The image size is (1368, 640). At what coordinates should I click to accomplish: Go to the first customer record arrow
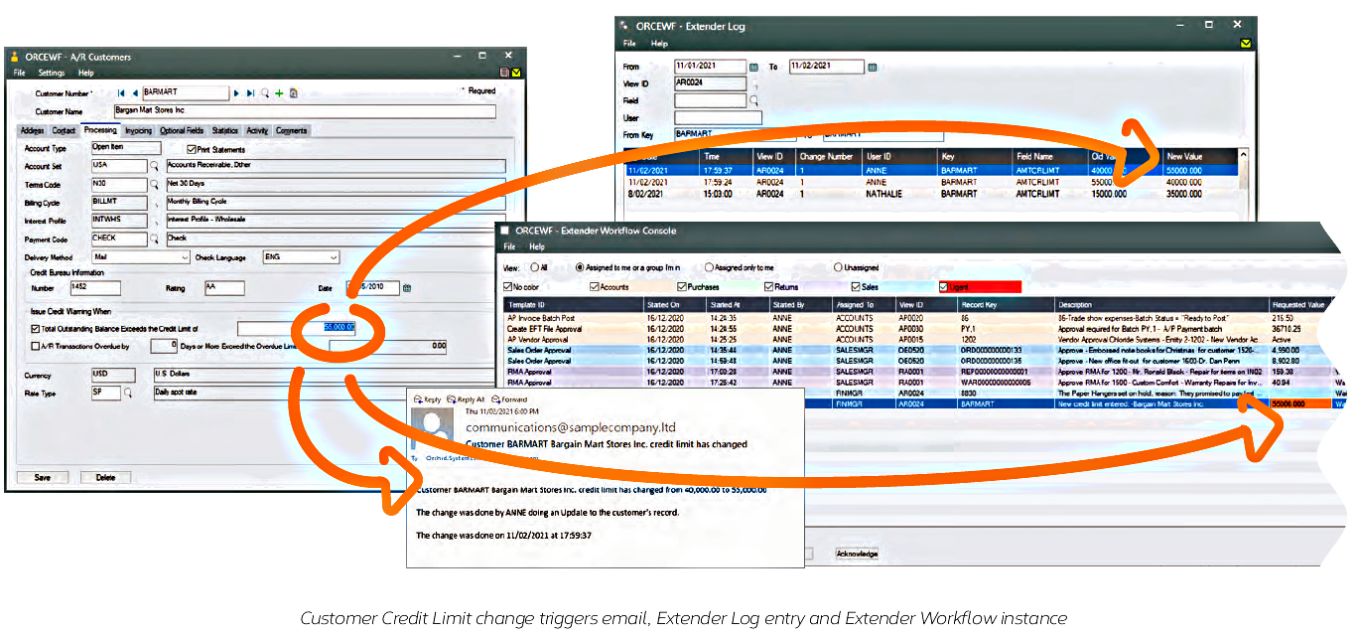(121, 93)
